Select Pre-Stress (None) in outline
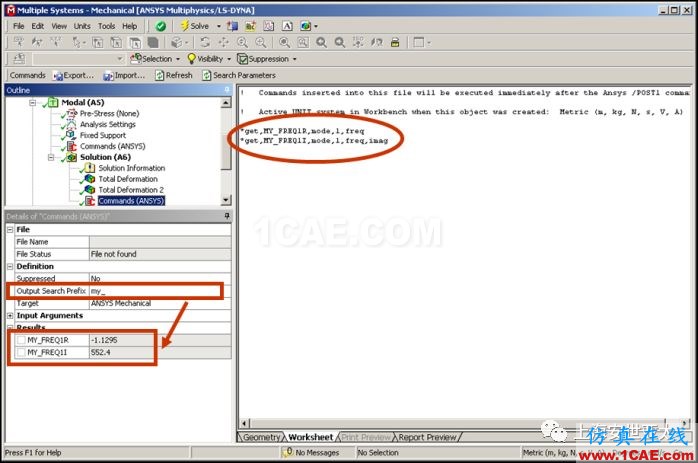 [x=109, y=114]
